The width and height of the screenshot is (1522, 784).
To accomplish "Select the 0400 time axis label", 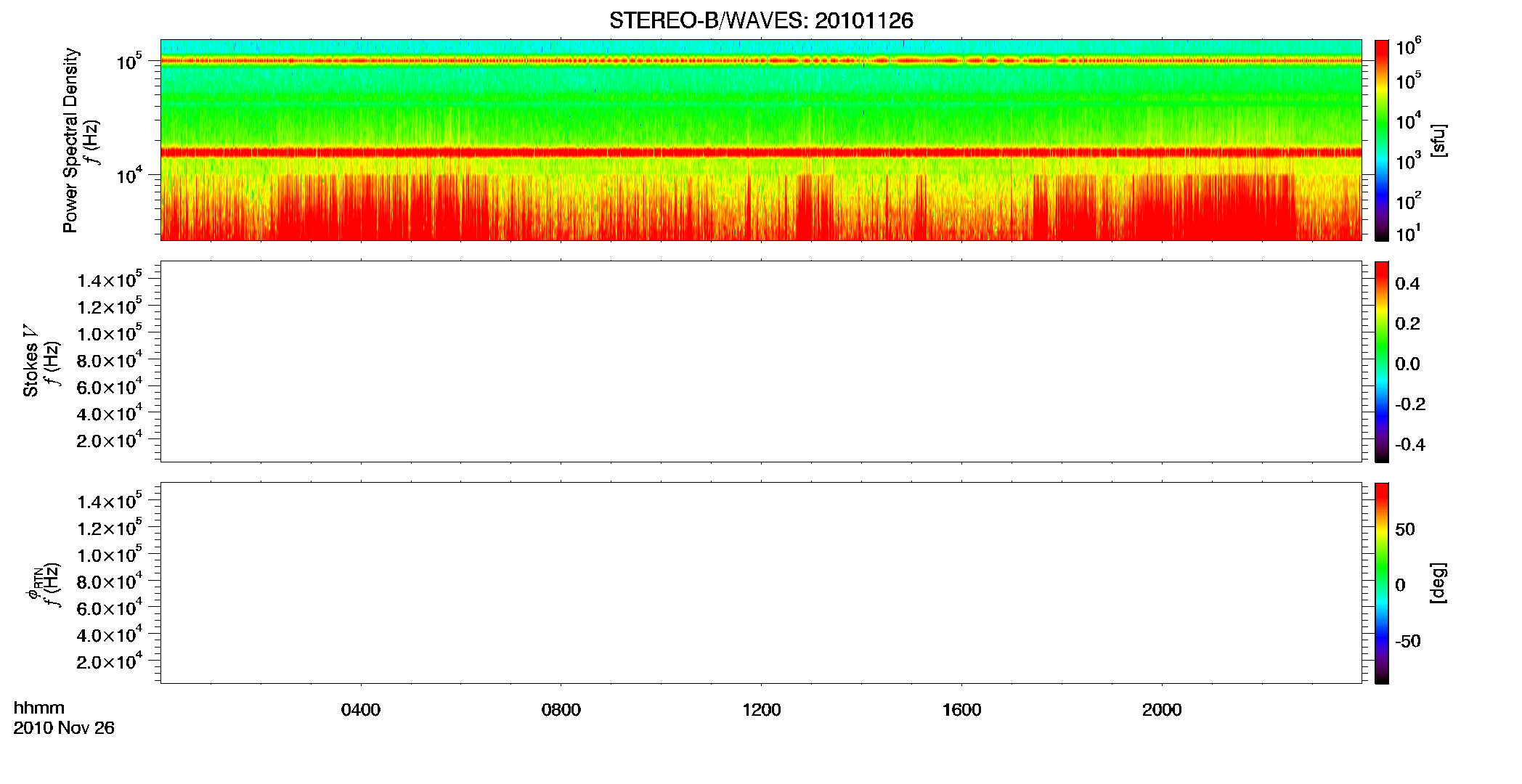I will [x=361, y=710].
